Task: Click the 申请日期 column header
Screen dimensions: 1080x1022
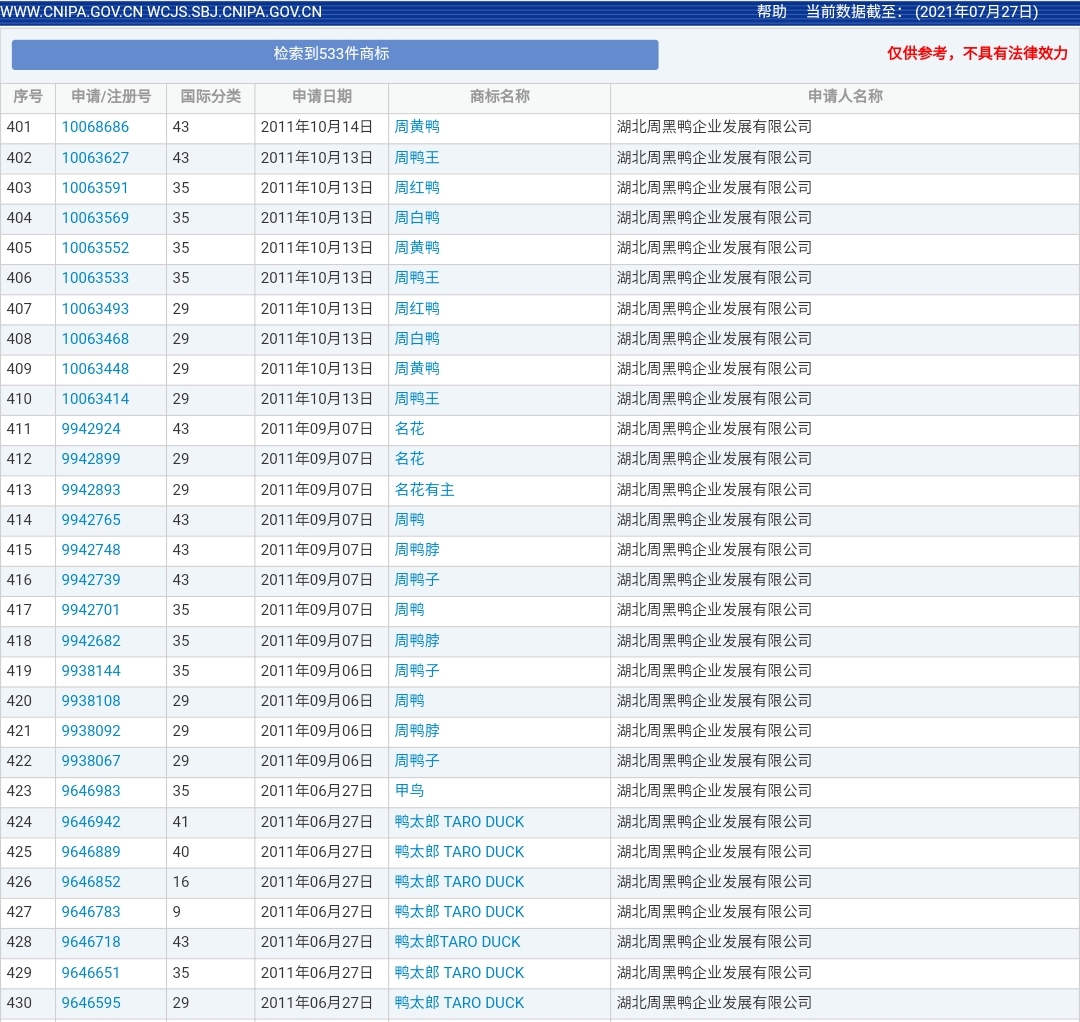Action: 322,97
